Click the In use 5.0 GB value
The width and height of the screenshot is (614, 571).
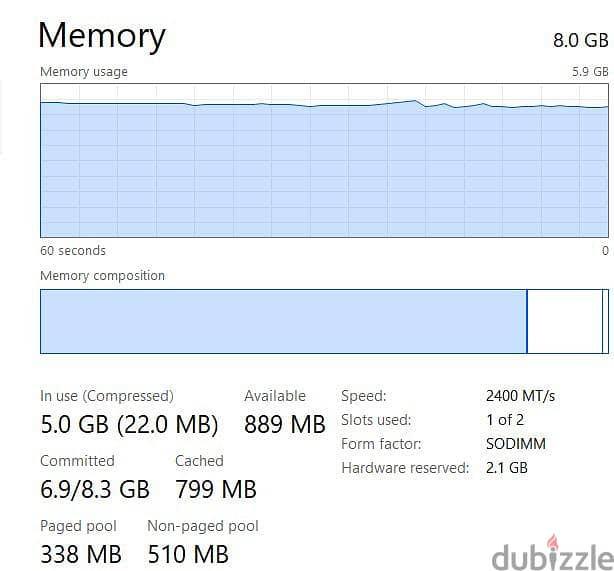[x=129, y=424]
